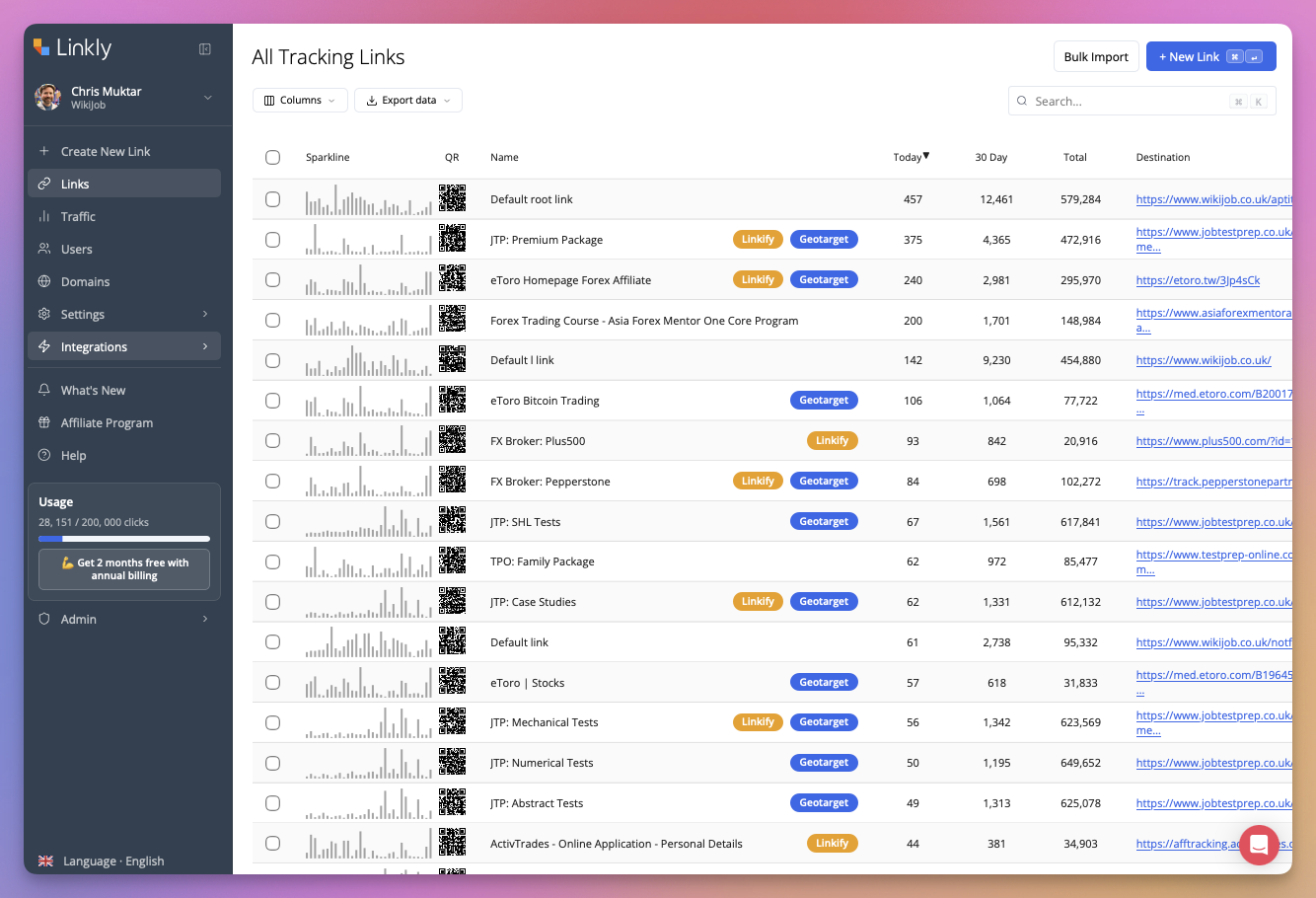Click the Linkify badge on JTP: Premium Package

click(x=758, y=239)
